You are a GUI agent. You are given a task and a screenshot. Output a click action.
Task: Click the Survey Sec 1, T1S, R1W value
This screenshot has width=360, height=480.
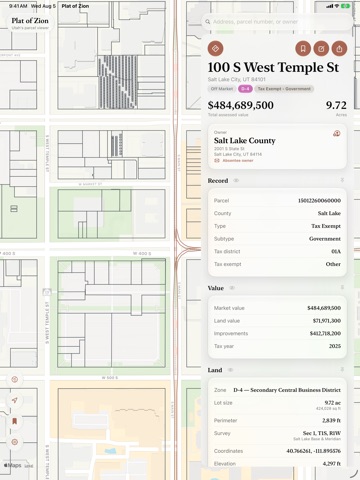322,433
